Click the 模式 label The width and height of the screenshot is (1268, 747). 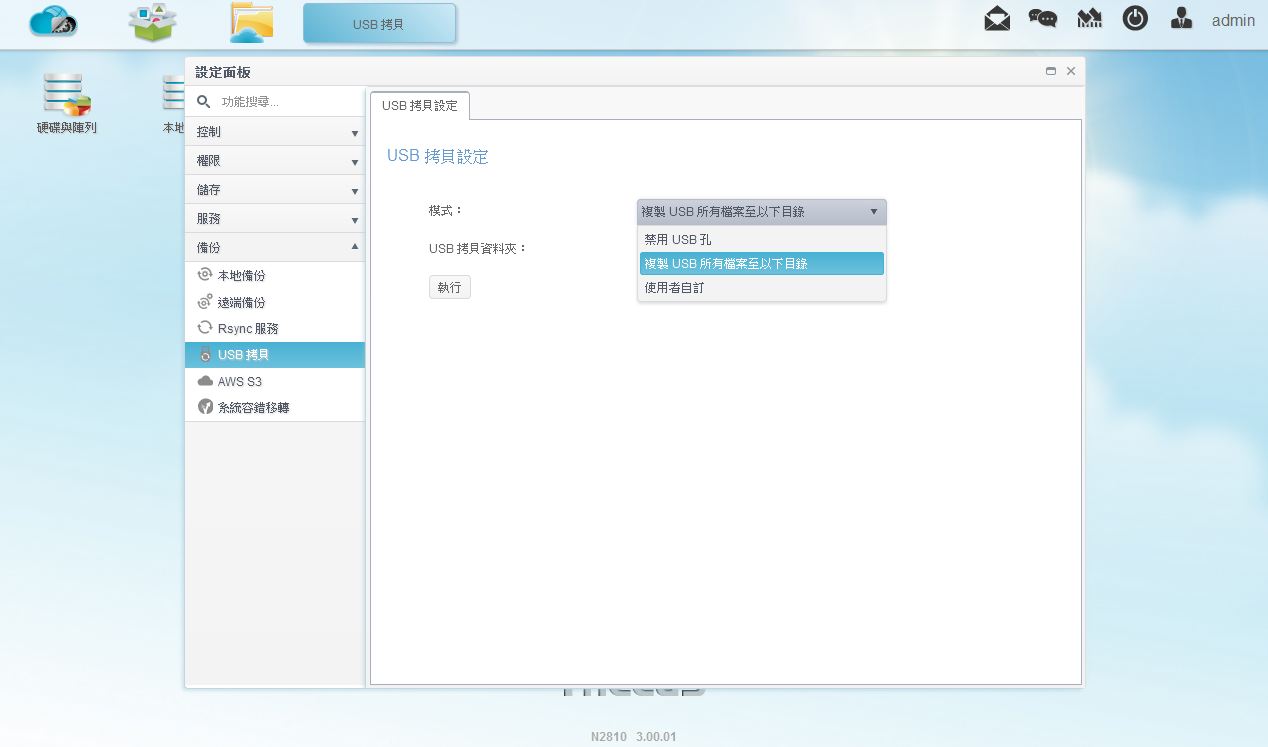point(446,211)
